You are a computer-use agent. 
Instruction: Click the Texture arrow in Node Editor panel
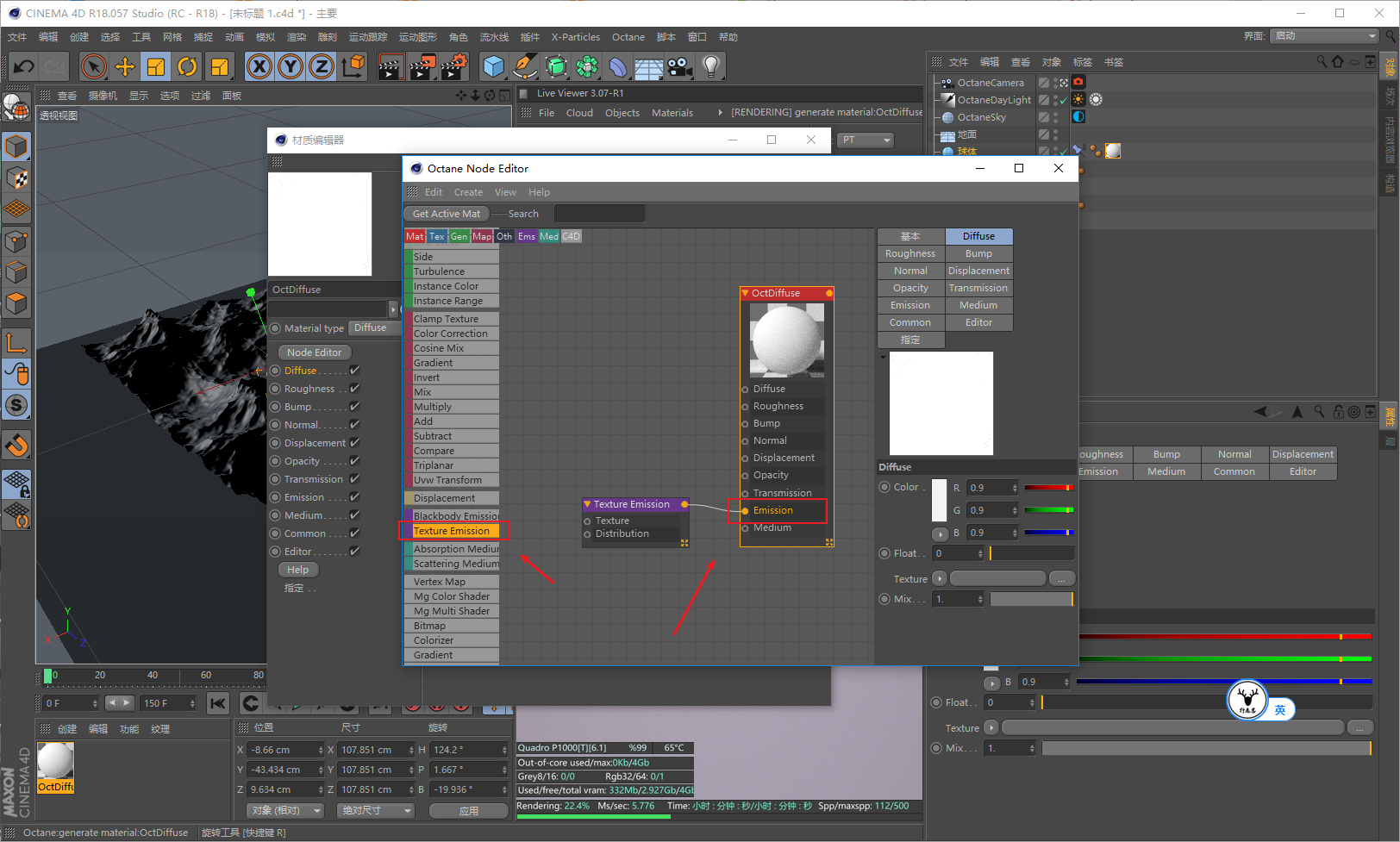[x=940, y=578]
